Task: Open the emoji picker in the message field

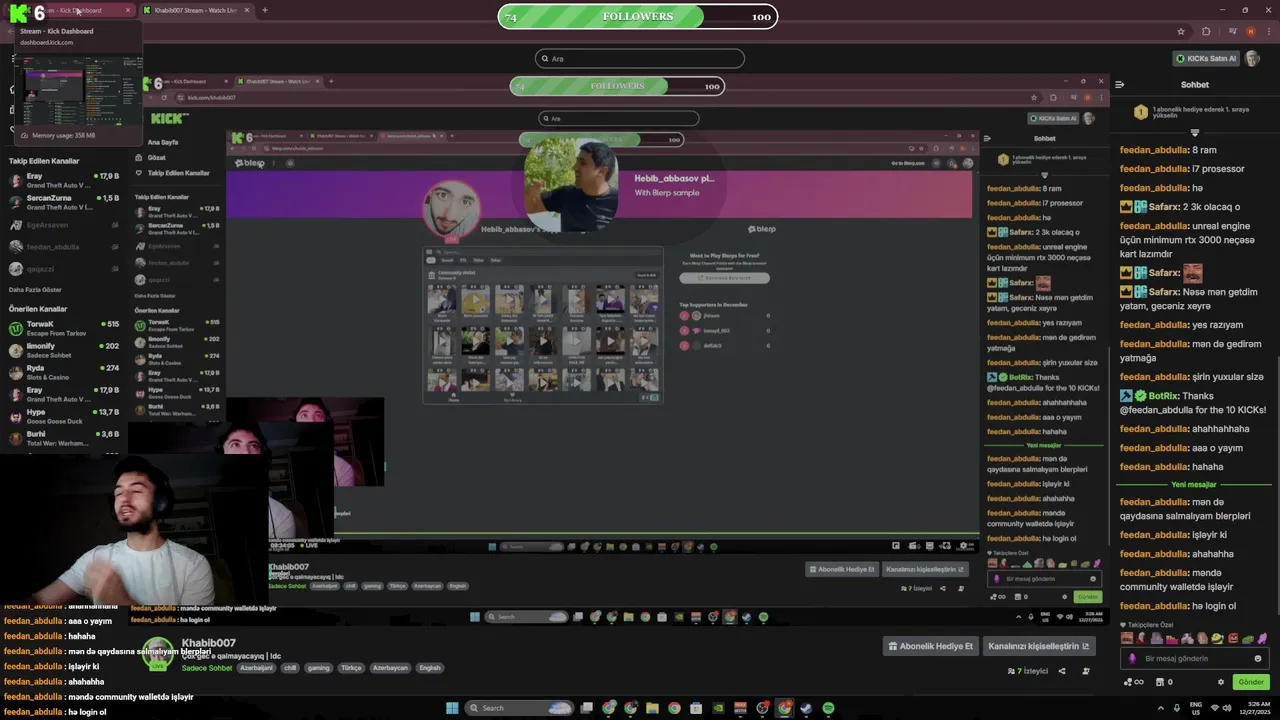Action: (1258, 658)
